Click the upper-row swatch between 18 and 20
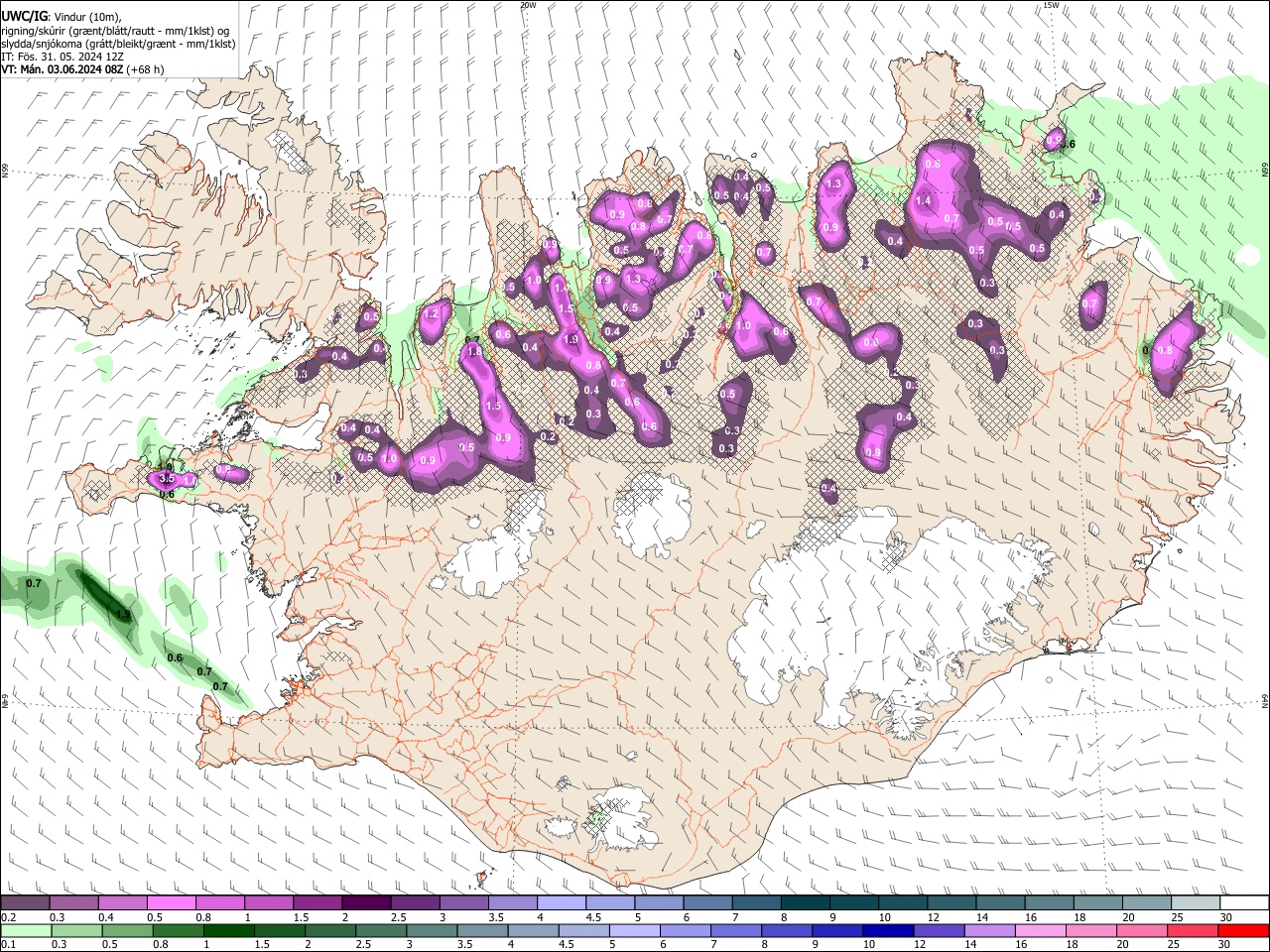Screen dimensions: 1270x952 pyautogui.click(x=1097, y=902)
